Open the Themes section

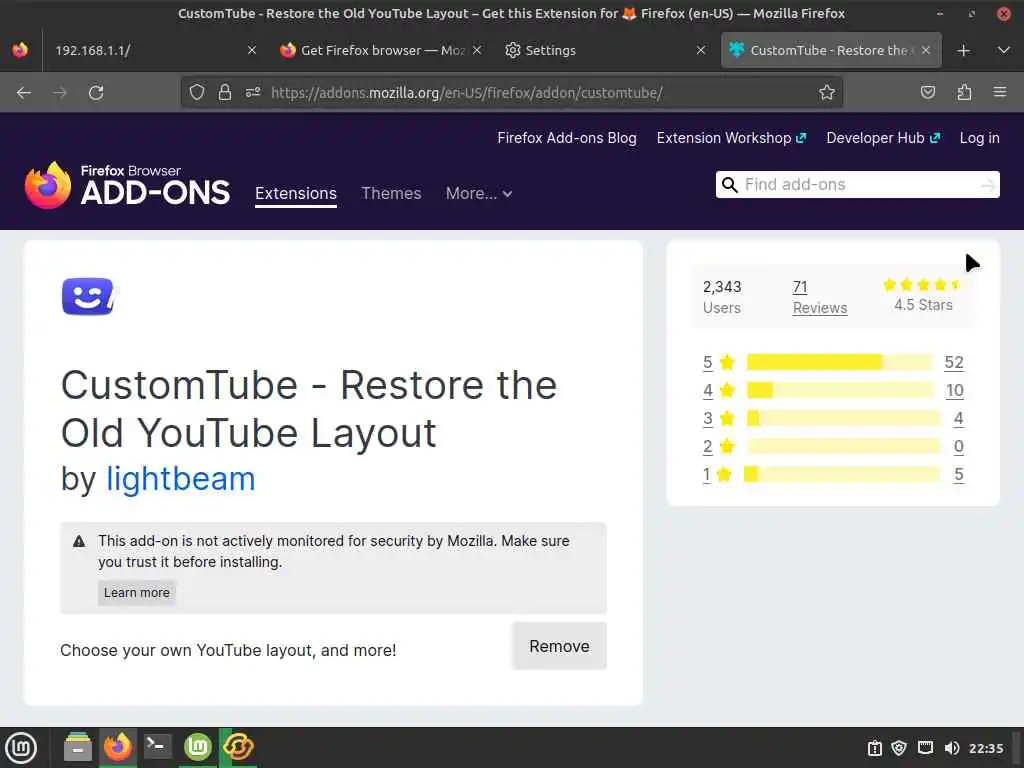391,193
